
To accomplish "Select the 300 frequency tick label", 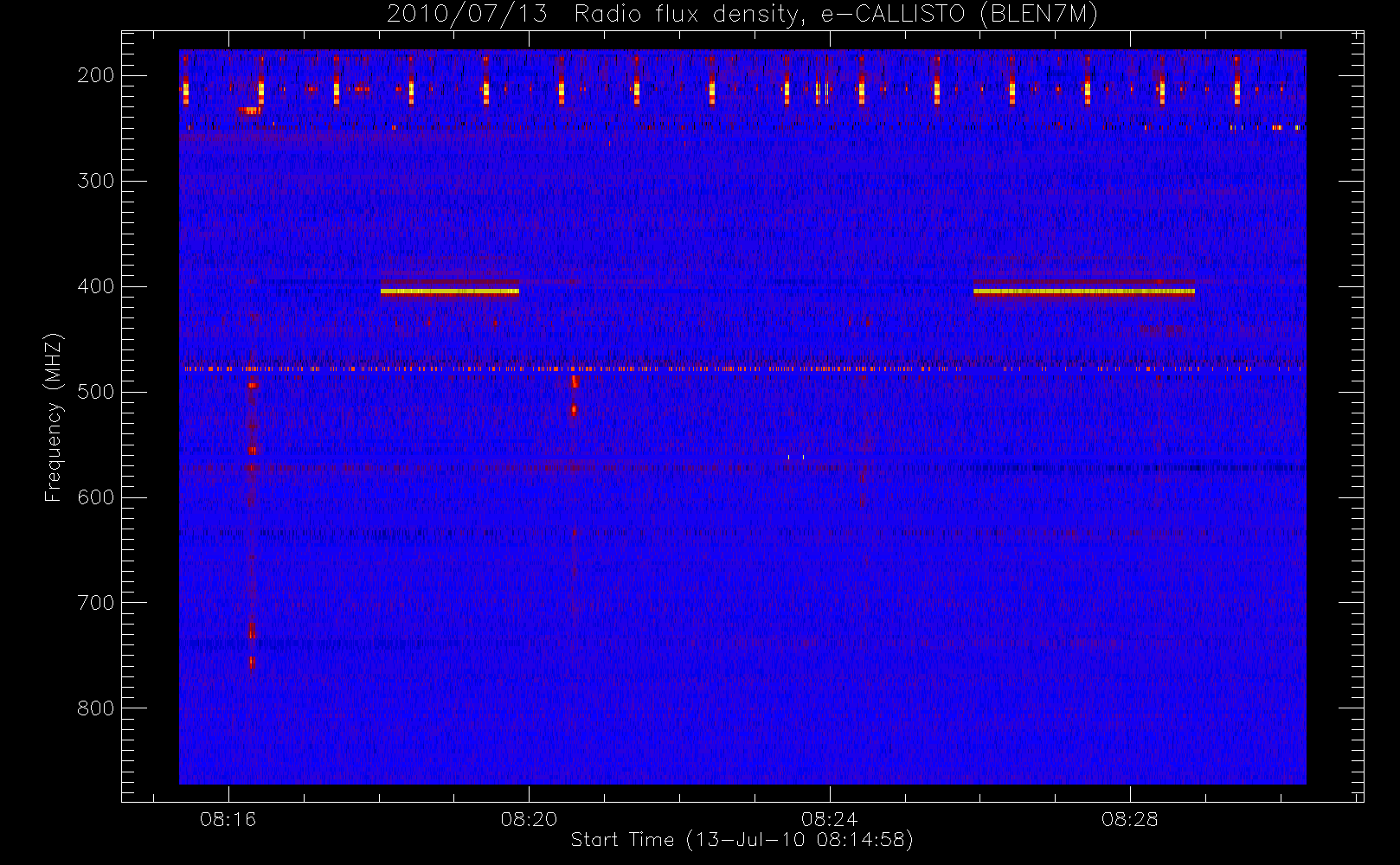I will (95, 181).
